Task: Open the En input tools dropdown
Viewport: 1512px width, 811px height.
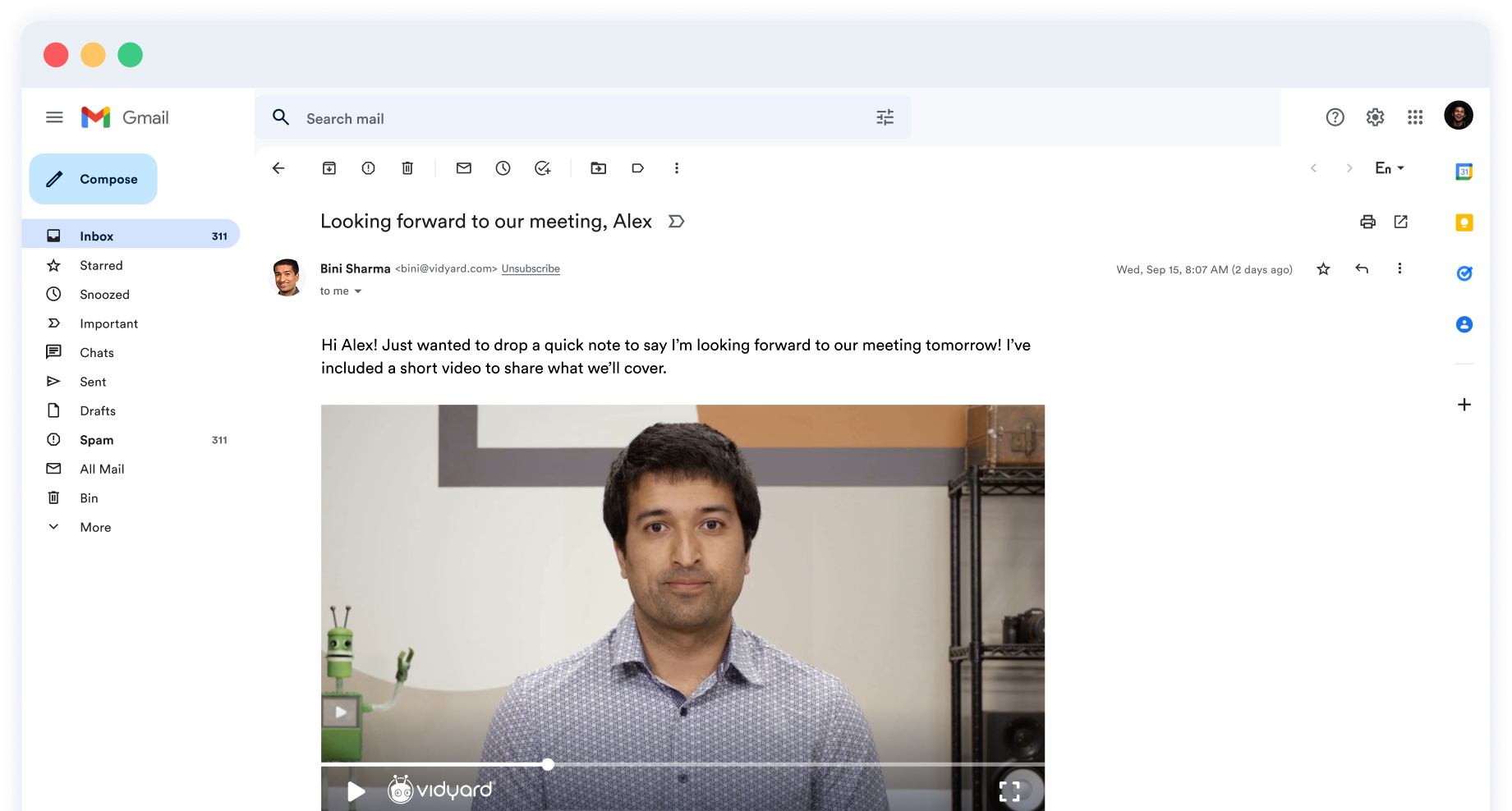Action: pyautogui.click(x=1390, y=168)
